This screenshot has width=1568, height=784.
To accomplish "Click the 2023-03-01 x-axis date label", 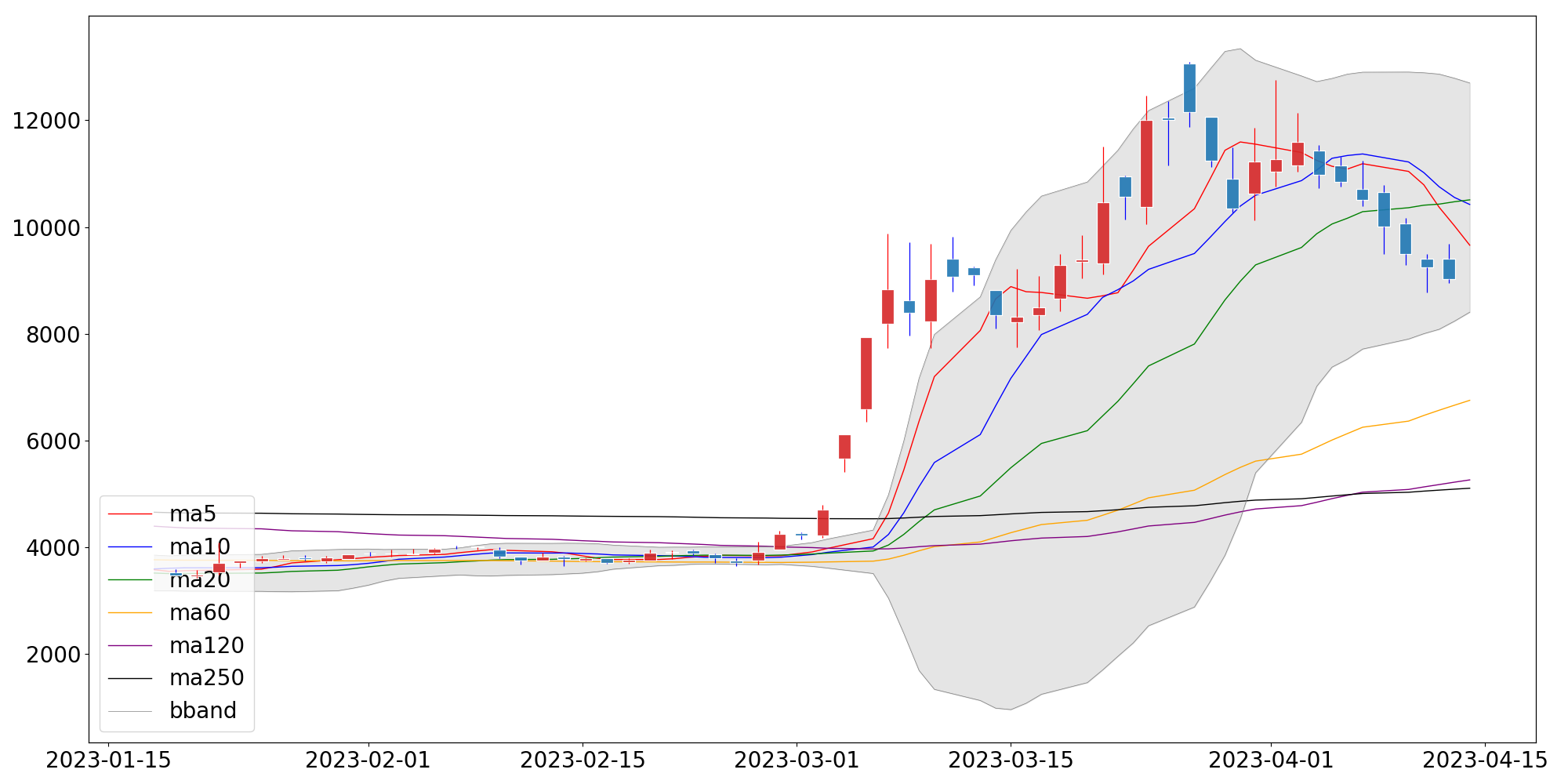I will pyautogui.click(x=797, y=761).
